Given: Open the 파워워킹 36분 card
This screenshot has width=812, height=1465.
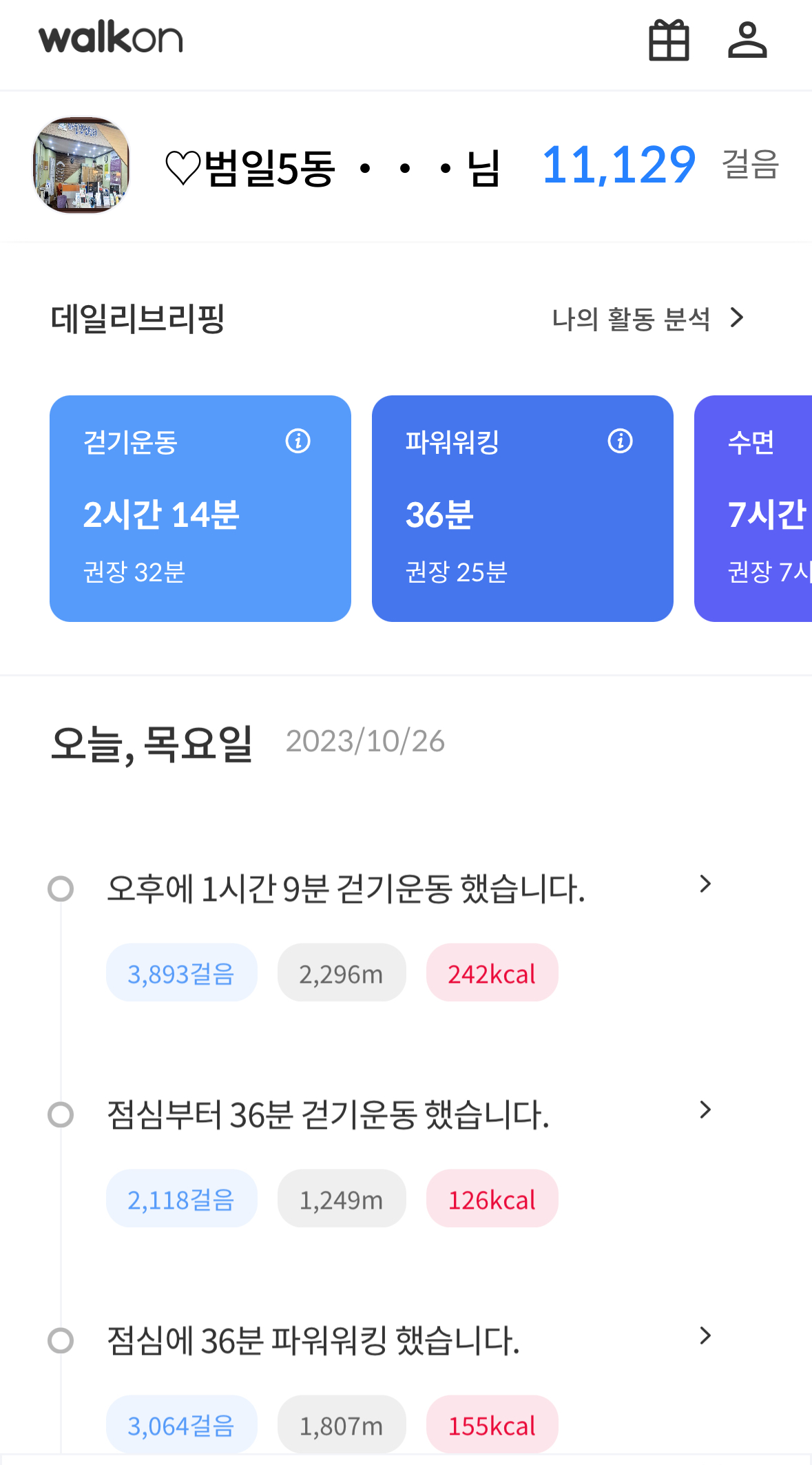Looking at the screenshot, I should pos(522,523).
